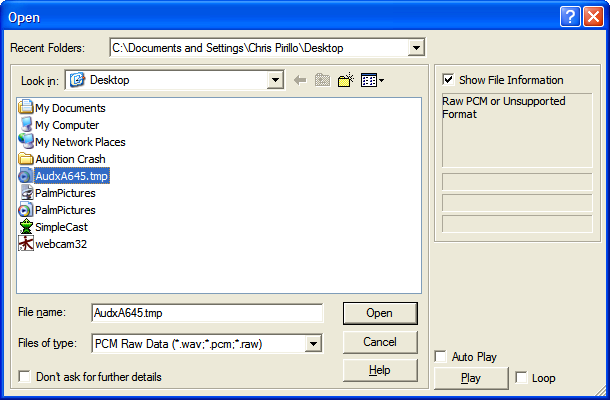The height and width of the screenshot is (400, 610).
Task: Click the dialog Help question mark
Action: pyautogui.click(x=570, y=17)
